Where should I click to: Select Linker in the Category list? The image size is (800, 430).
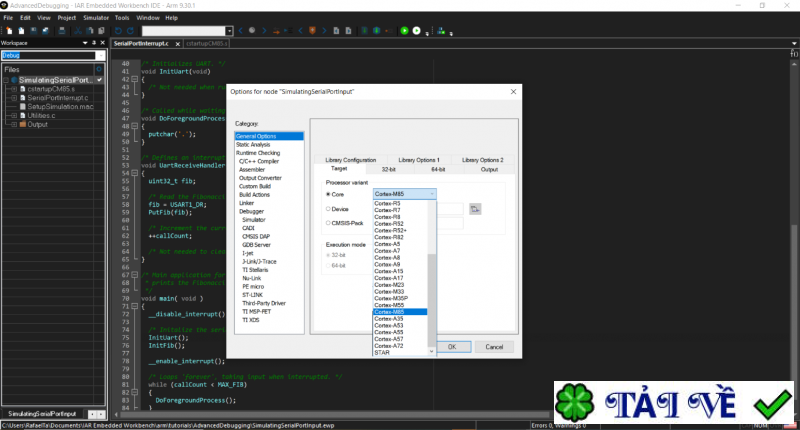click(x=247, y=205)
